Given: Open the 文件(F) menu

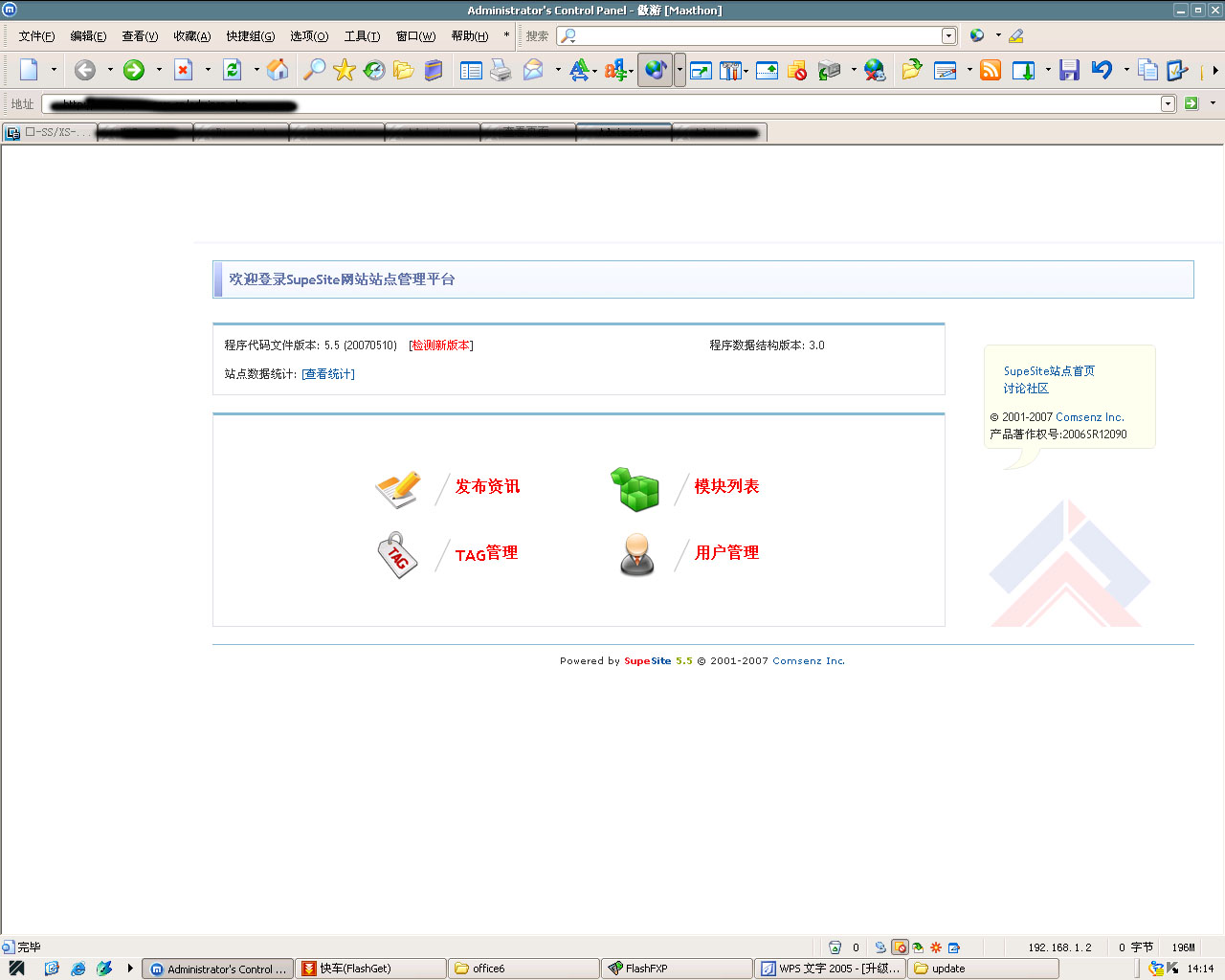Looking at the screenshot, I should tap(36, 36).
